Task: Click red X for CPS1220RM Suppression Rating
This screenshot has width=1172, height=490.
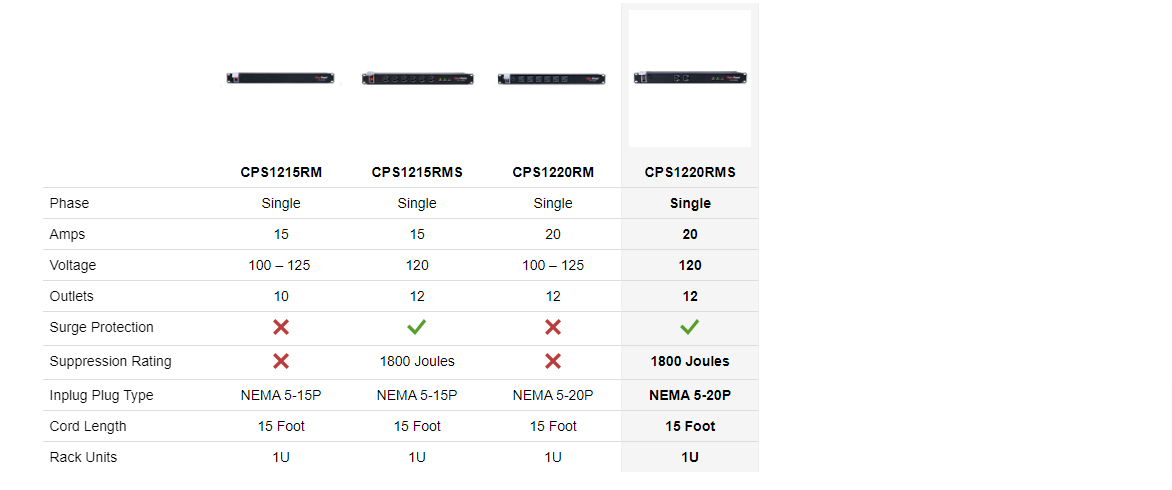Action: 553,361
